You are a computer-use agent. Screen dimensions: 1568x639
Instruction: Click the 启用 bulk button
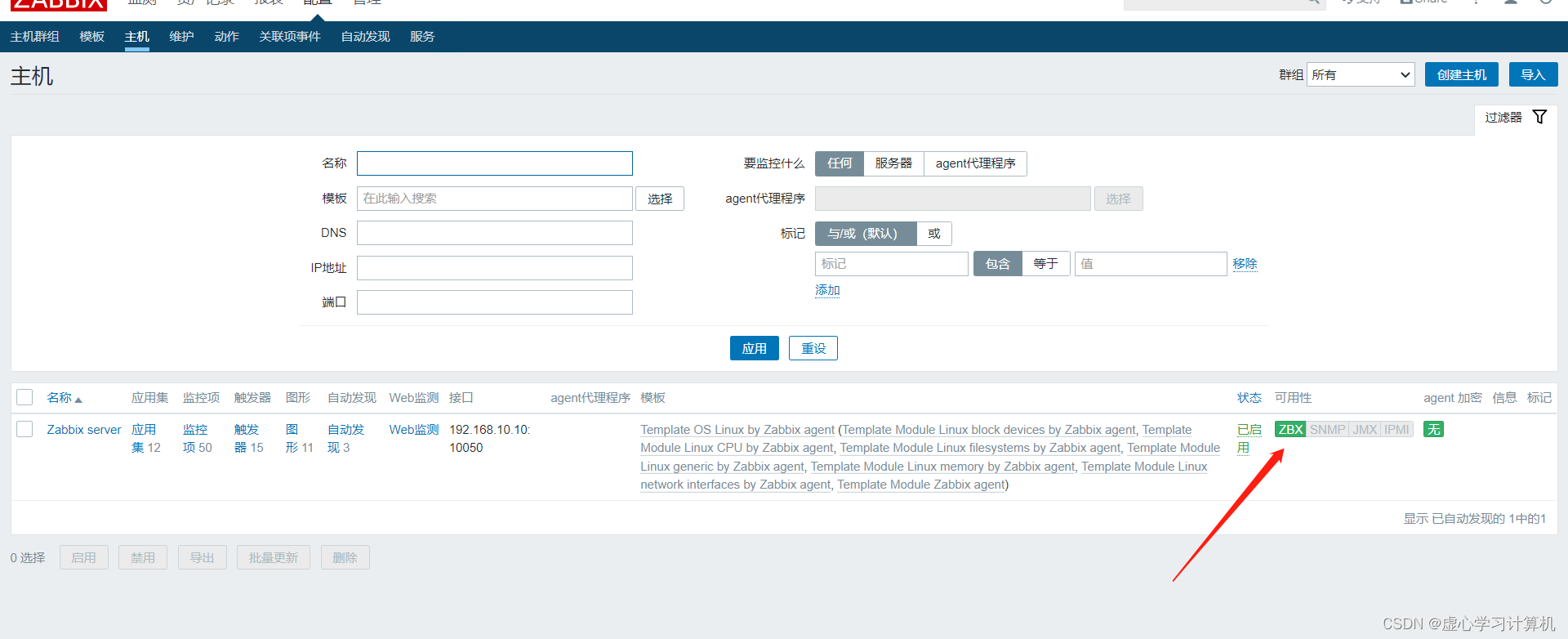click(84, 557)
